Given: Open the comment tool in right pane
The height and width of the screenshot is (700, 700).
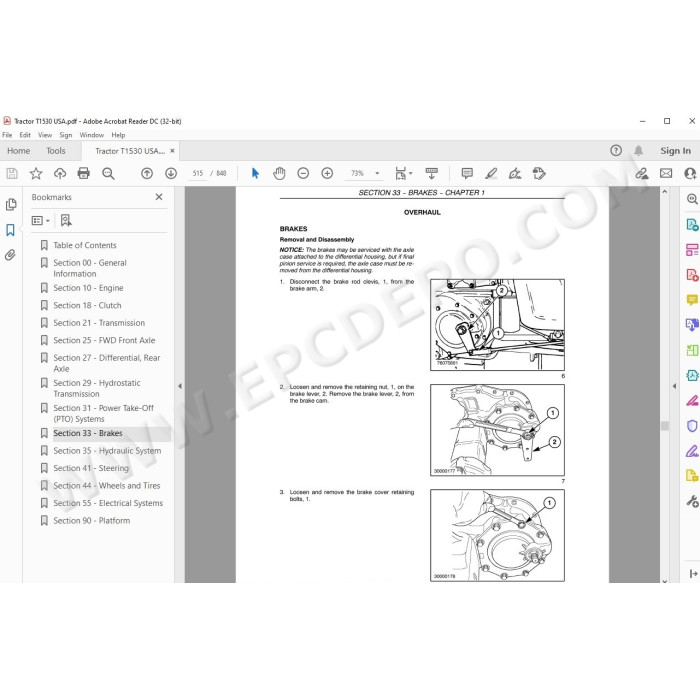Looking at the screenshot, I should point(692,300).
